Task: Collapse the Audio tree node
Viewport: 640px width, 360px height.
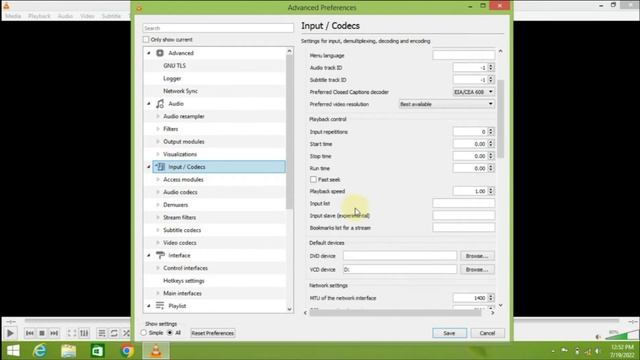Action: [x=149, y=104]
